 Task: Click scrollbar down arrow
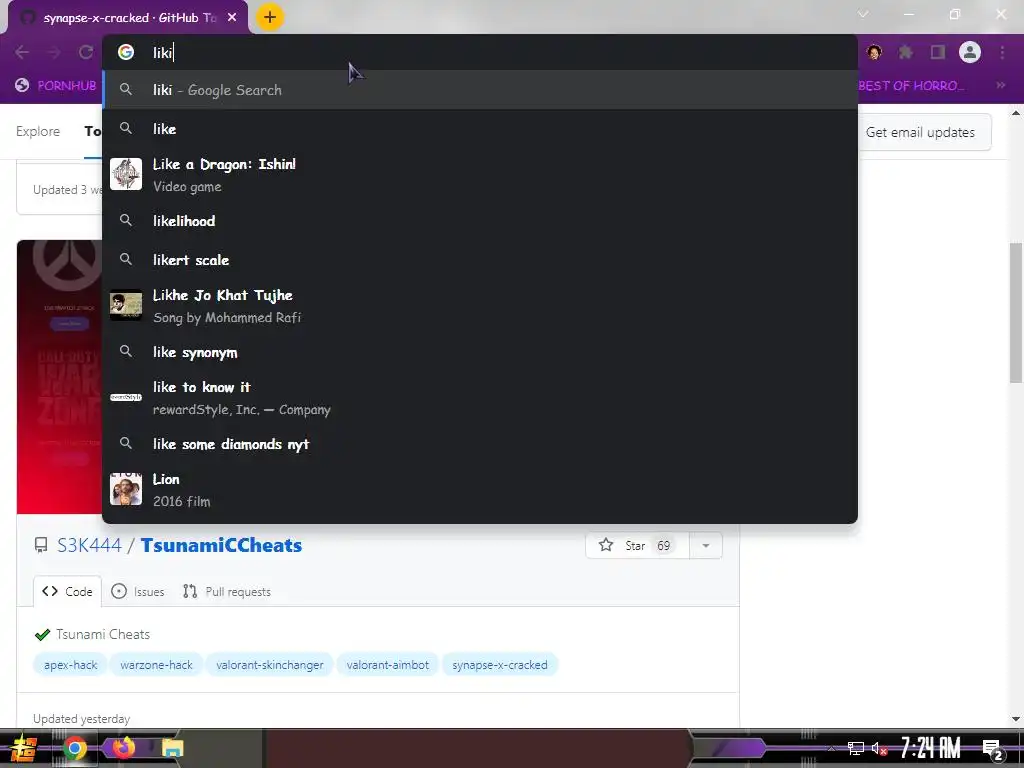[x=1016, y=720]
